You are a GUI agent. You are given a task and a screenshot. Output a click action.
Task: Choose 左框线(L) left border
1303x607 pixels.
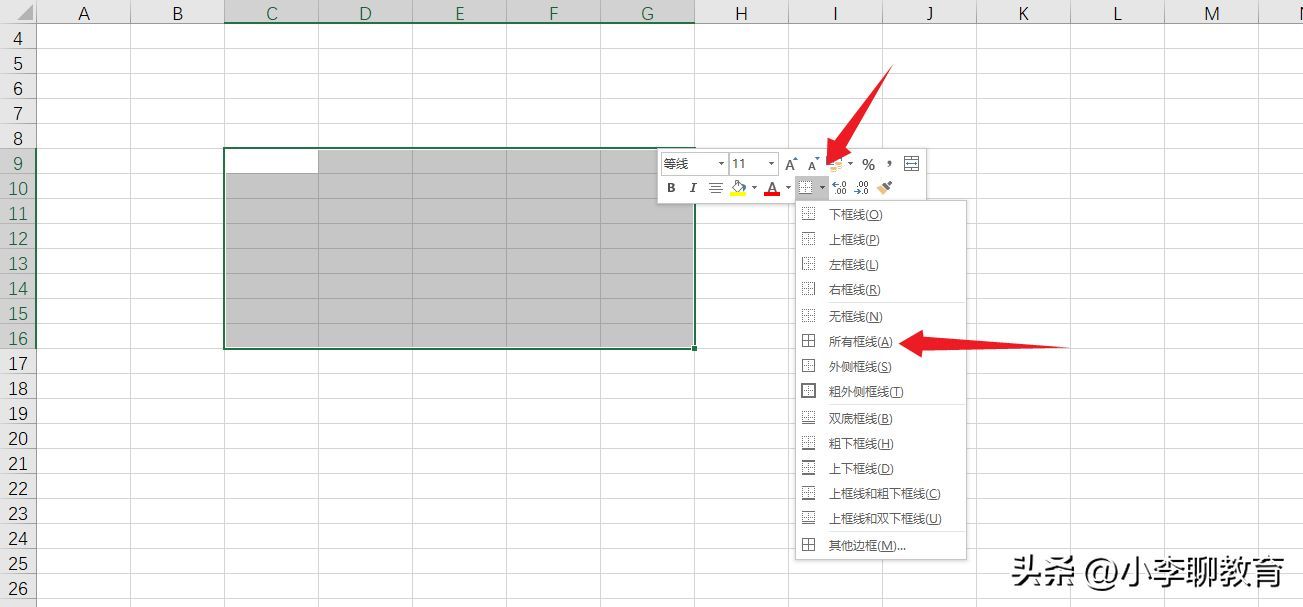[881, 264]
